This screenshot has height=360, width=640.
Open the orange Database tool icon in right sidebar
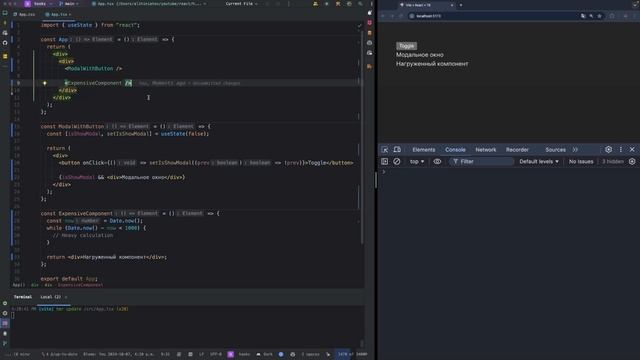pyautogui.click(x=369, y=33)
